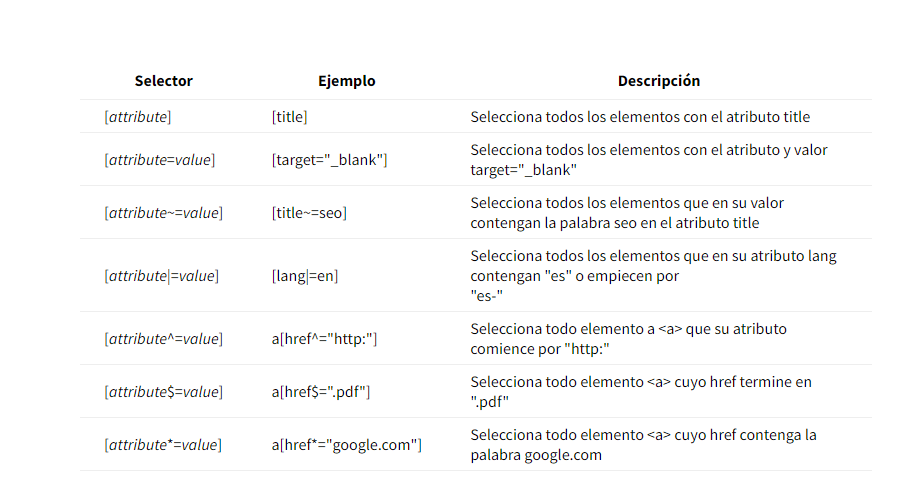Click the Selector column header
The image size is (910, 479).
tap(164, 81)
